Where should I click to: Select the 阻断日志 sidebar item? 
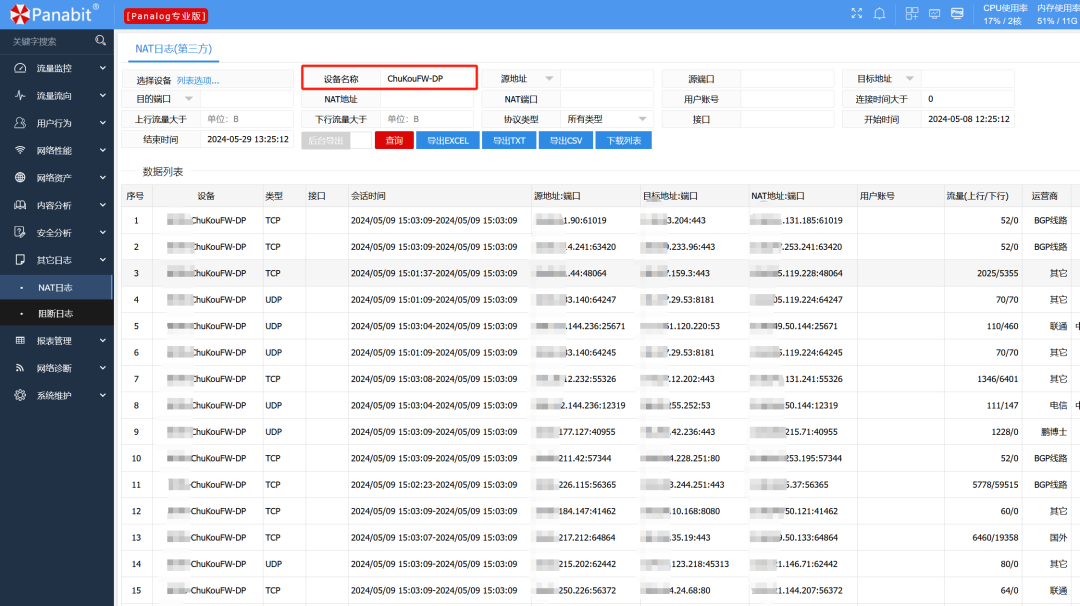click(x=56, y=313)
